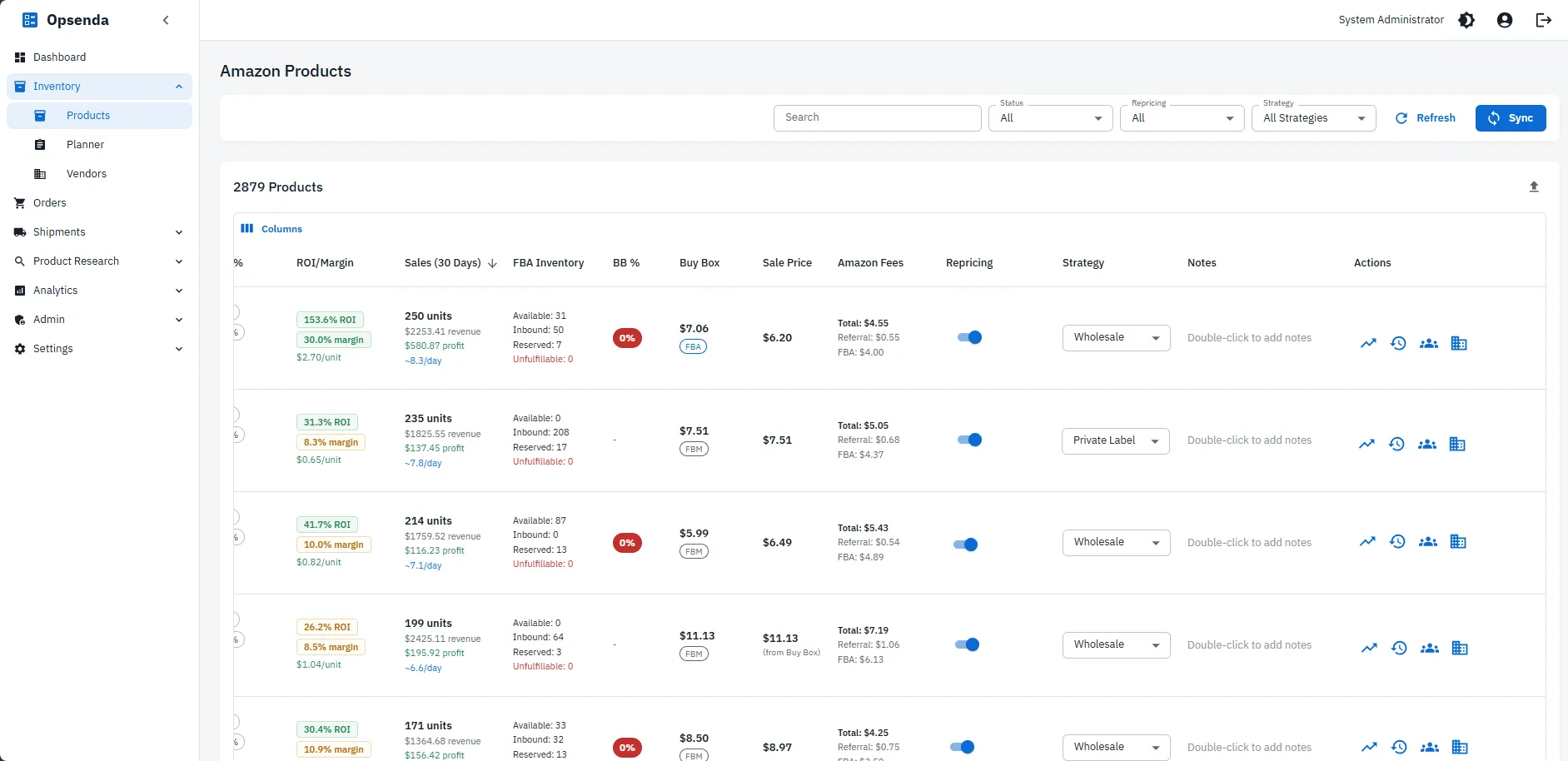Screen dimensions: 1568x761
Task: Click the blue Sync button
Action: pyautogui.click(x=1511, y=118)
